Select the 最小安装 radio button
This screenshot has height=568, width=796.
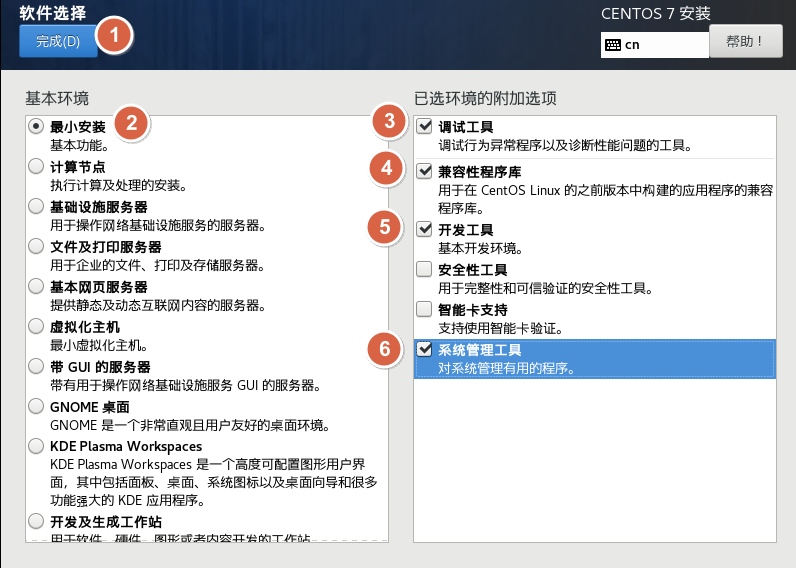click(36, 126)
